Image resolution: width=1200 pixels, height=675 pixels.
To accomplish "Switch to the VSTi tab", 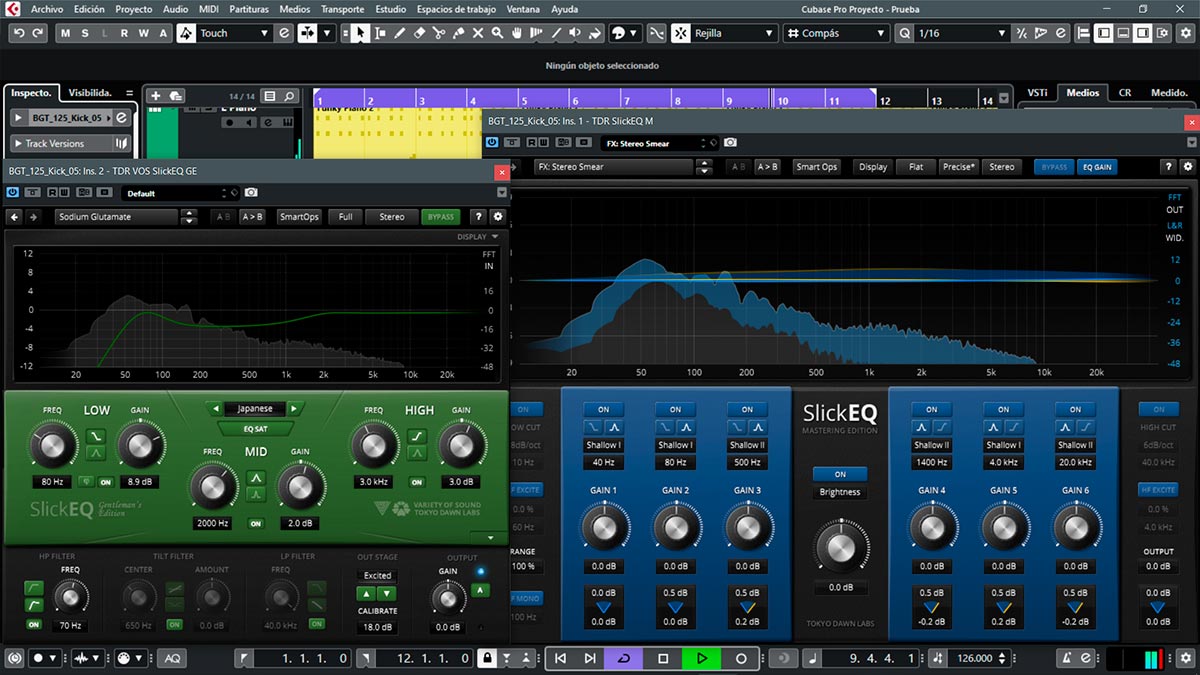I will pos(1037,93).
